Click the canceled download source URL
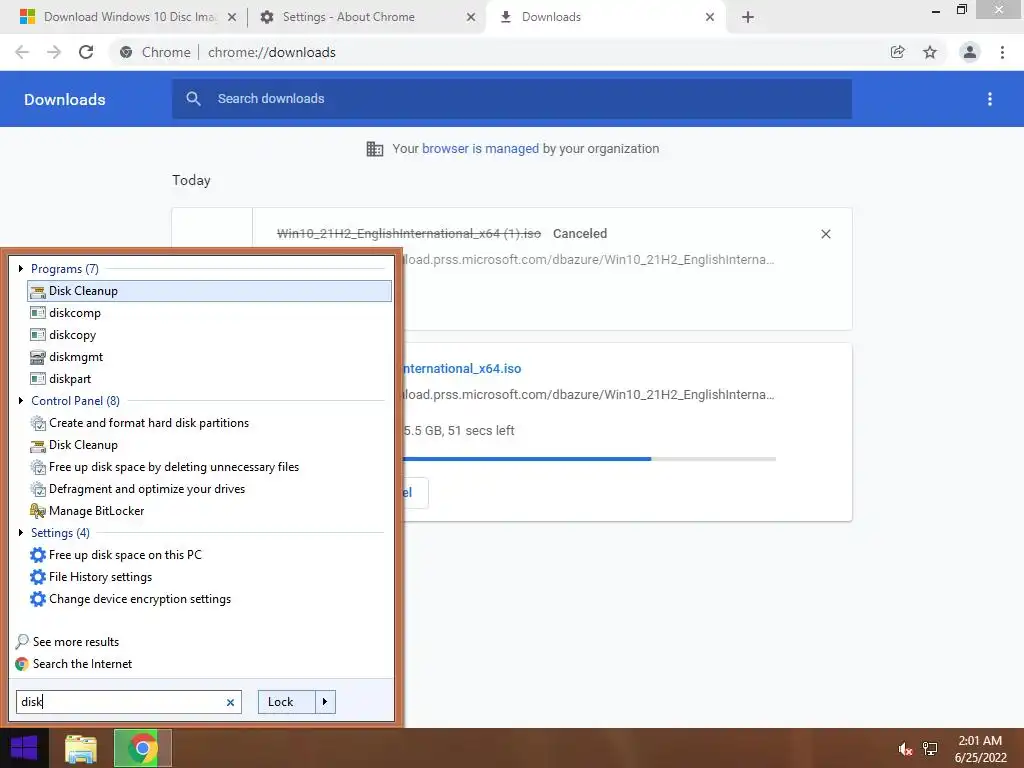The height and width of the screenshot is (768, 1024). point(588,260)
